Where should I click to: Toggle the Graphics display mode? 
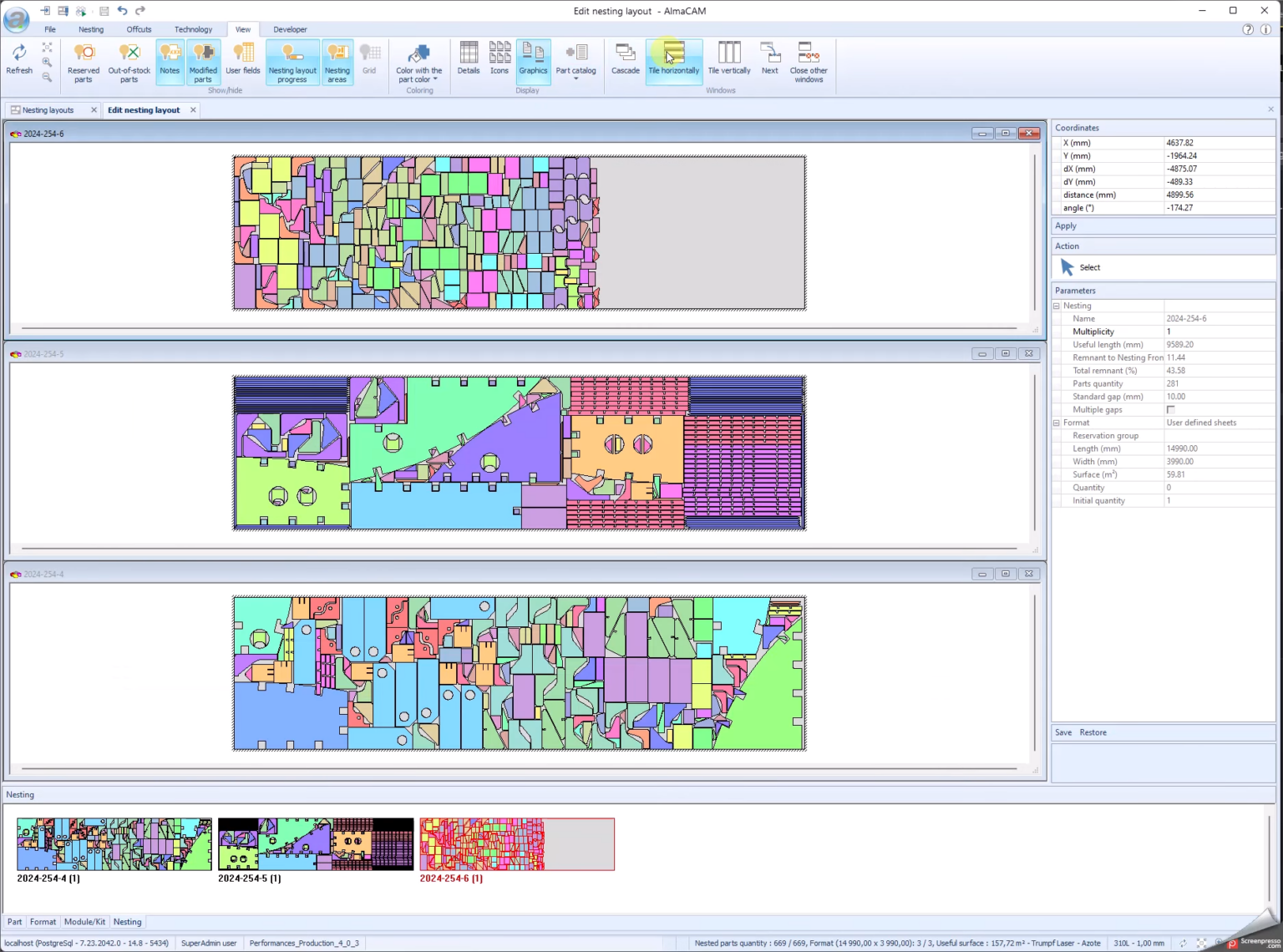(x=533, y=58)
